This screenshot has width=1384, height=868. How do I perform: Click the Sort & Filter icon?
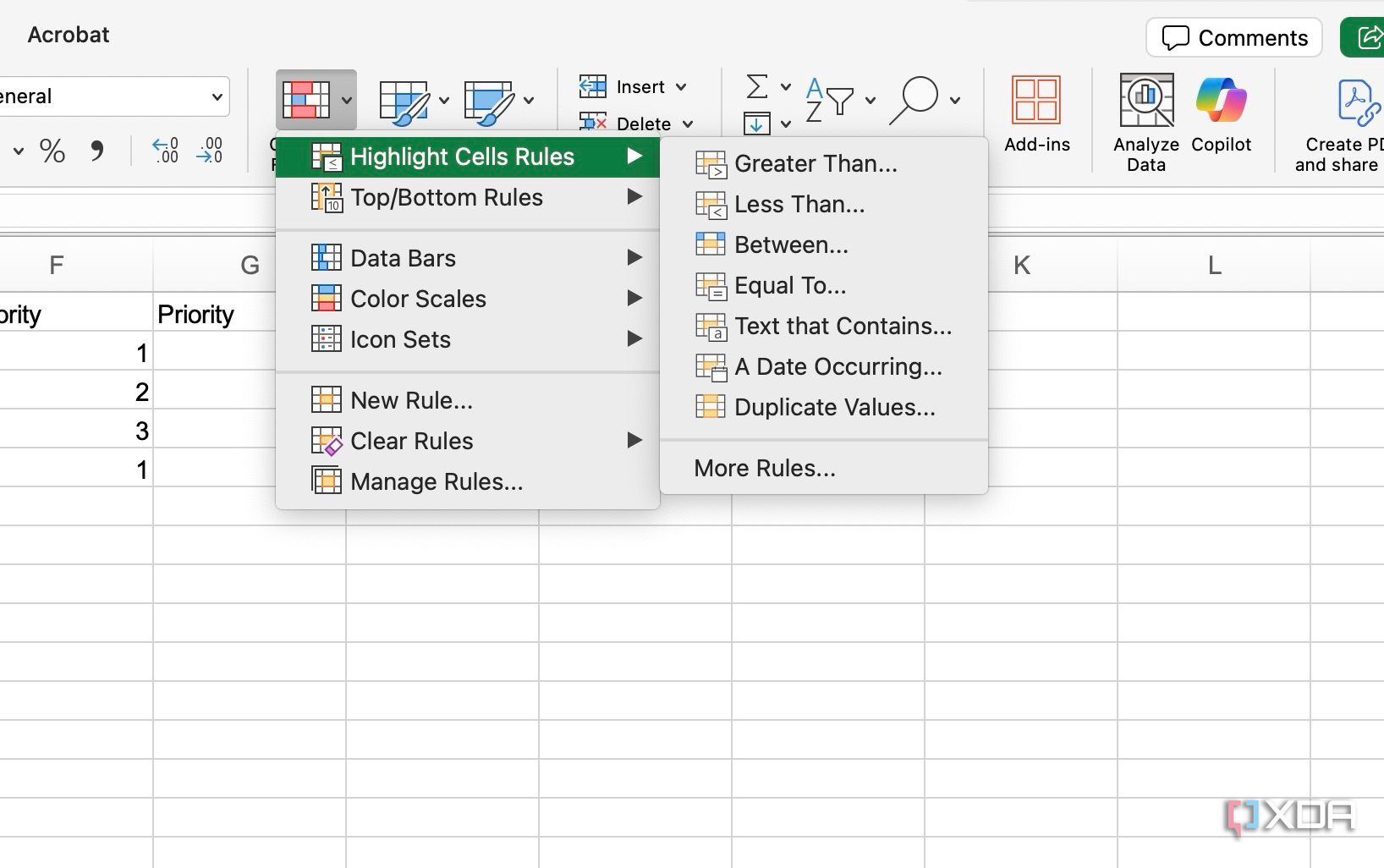829,100
